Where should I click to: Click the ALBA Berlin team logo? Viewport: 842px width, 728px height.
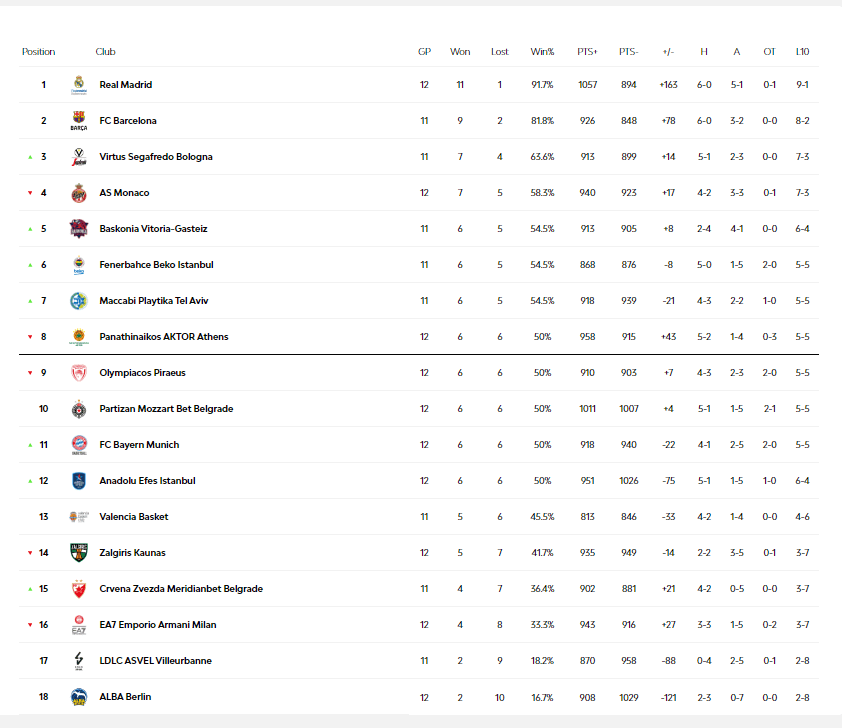(x=79, y=697)
